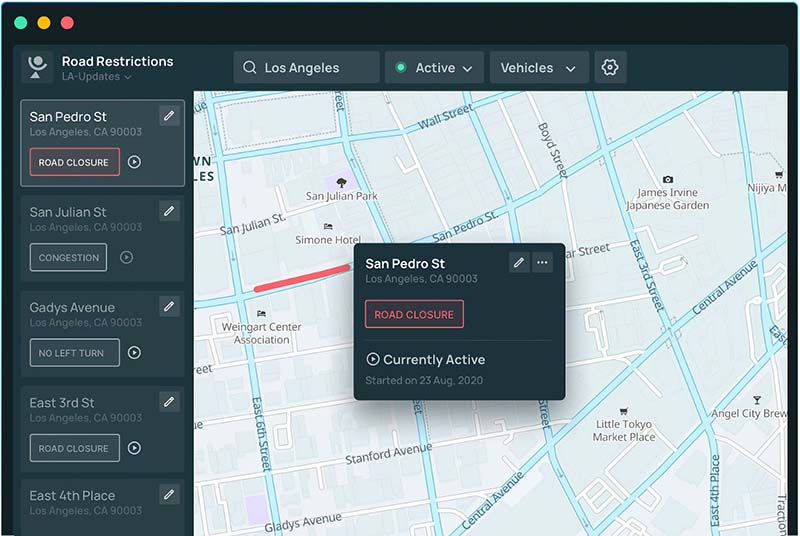This screenshot has width=800, height=536.
Task: Expand the LA-Updates dropdown chevron
Action: pos(128,77)
